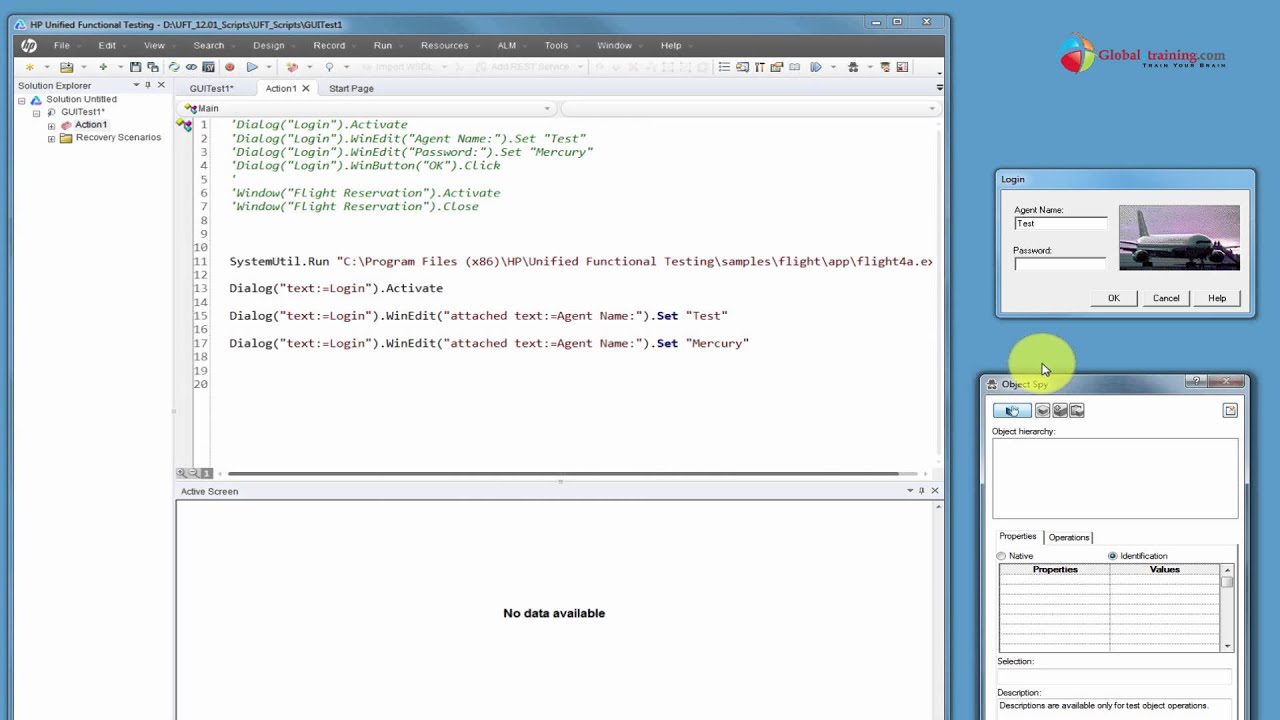This screenshot has width=1280, height=720.
Task: Click the Record red circle button
Action: pos(229,67)
